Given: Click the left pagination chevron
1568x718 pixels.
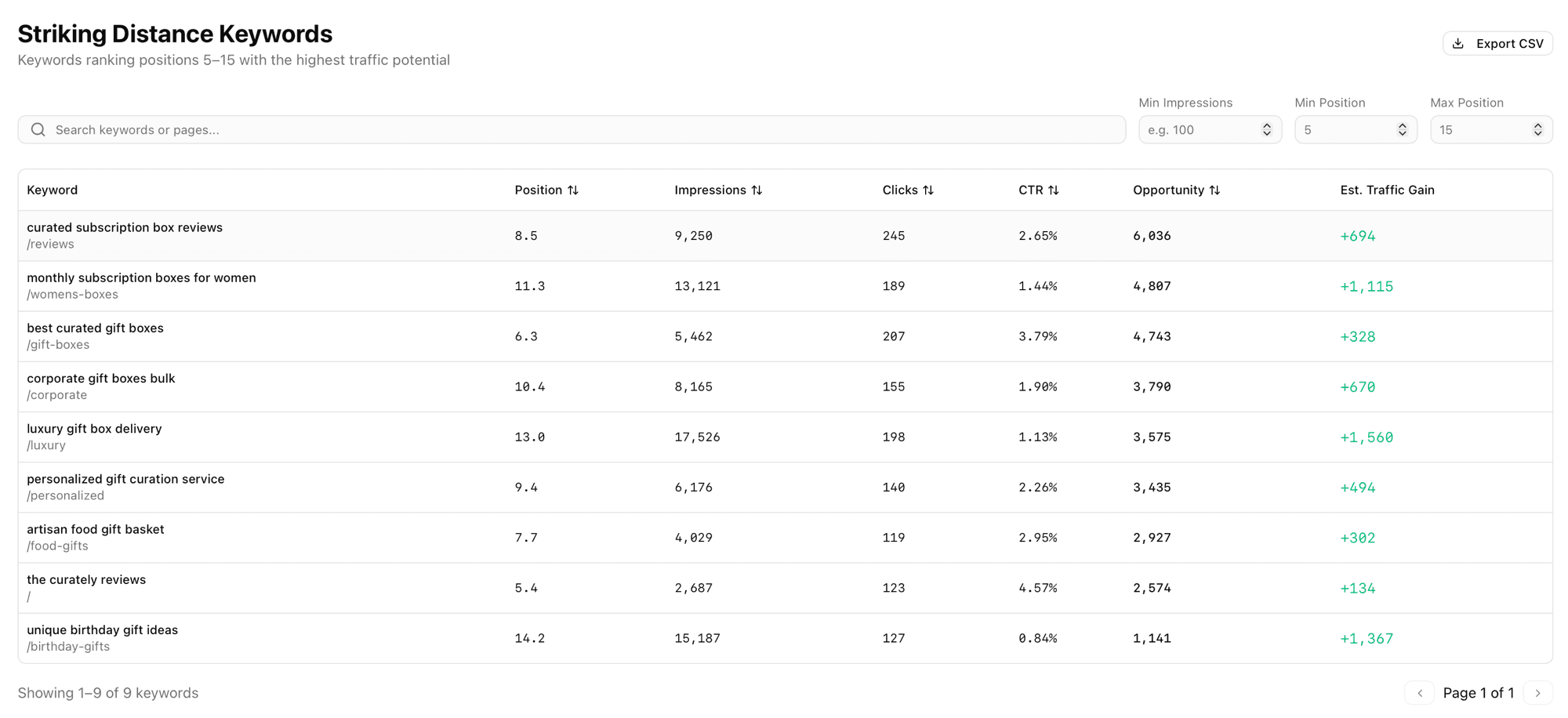Looking at the screenshot, I should [1420, 693].
